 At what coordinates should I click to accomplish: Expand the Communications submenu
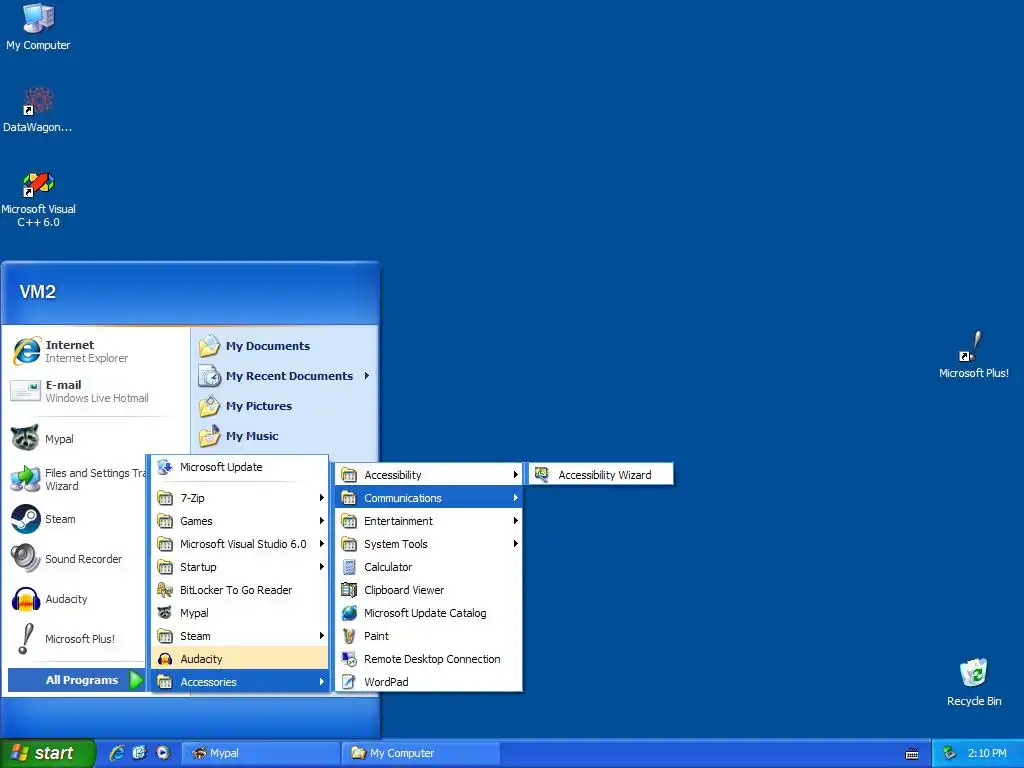coord(428,498)
